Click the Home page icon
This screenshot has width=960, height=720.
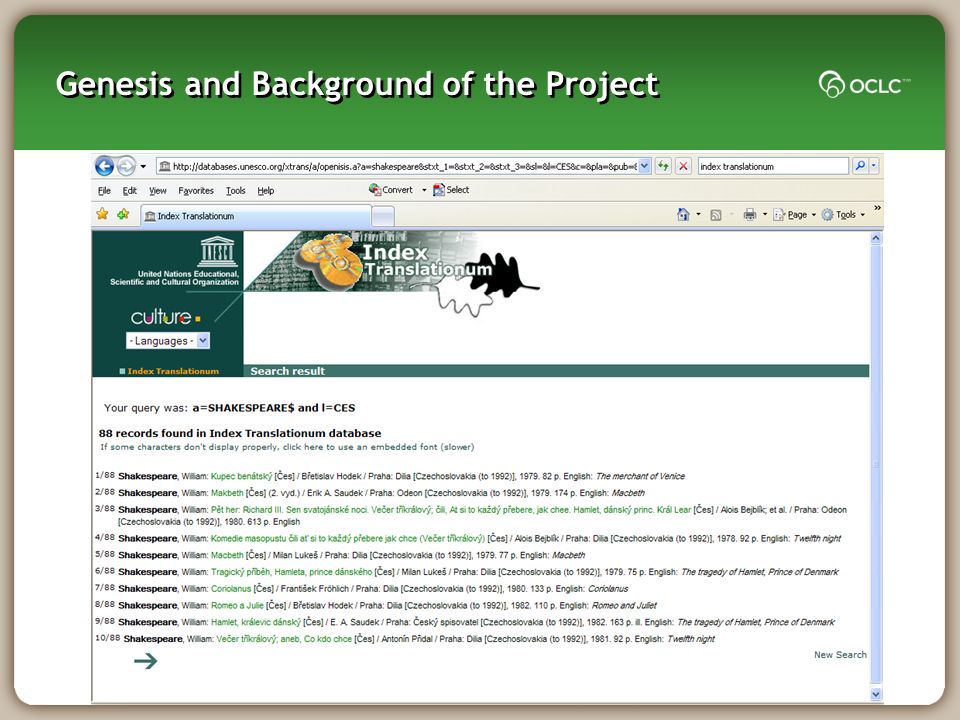click(683, 214)
